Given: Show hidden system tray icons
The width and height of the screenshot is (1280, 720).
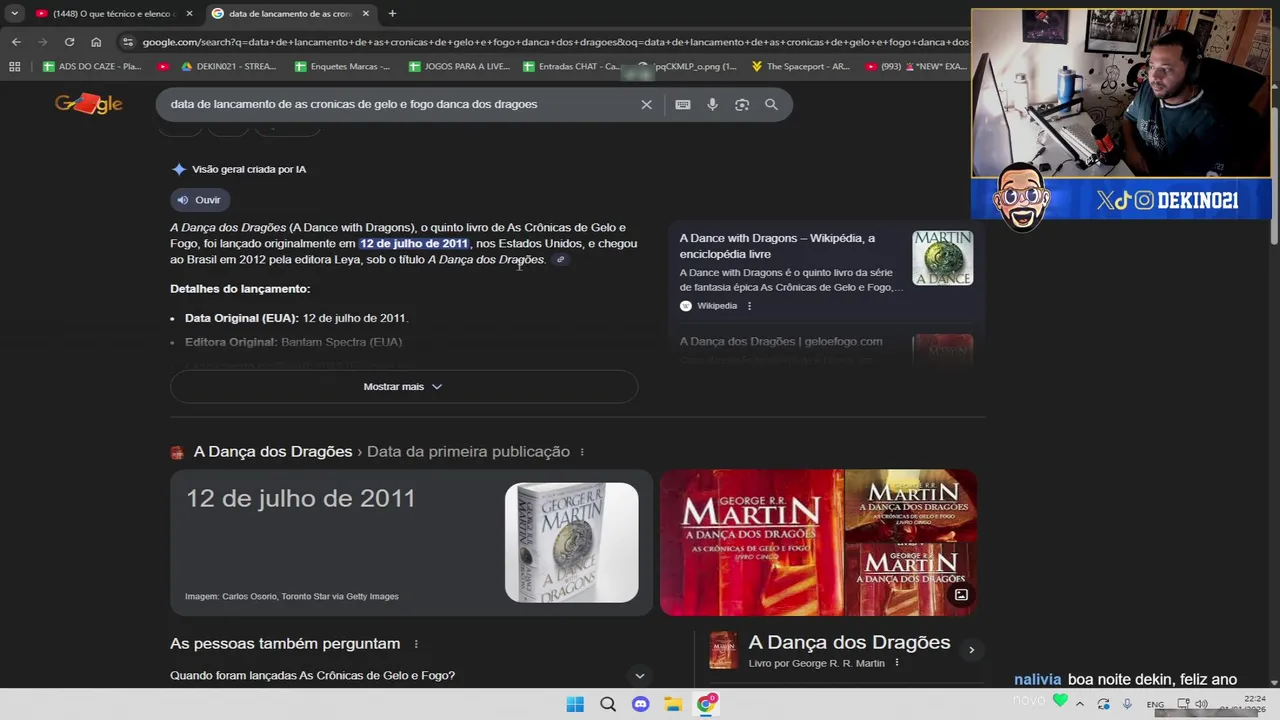Looking at the screenshot, I should pos(1079,704).
